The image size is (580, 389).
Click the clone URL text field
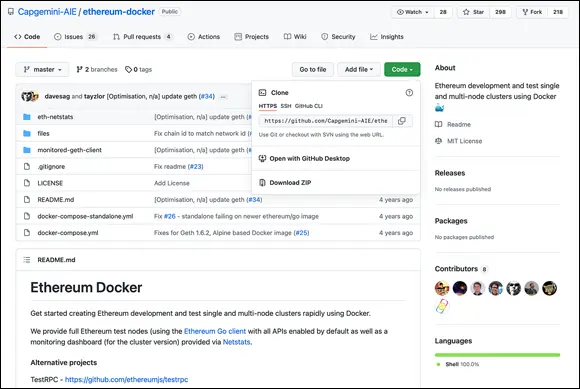click(326, 121)
